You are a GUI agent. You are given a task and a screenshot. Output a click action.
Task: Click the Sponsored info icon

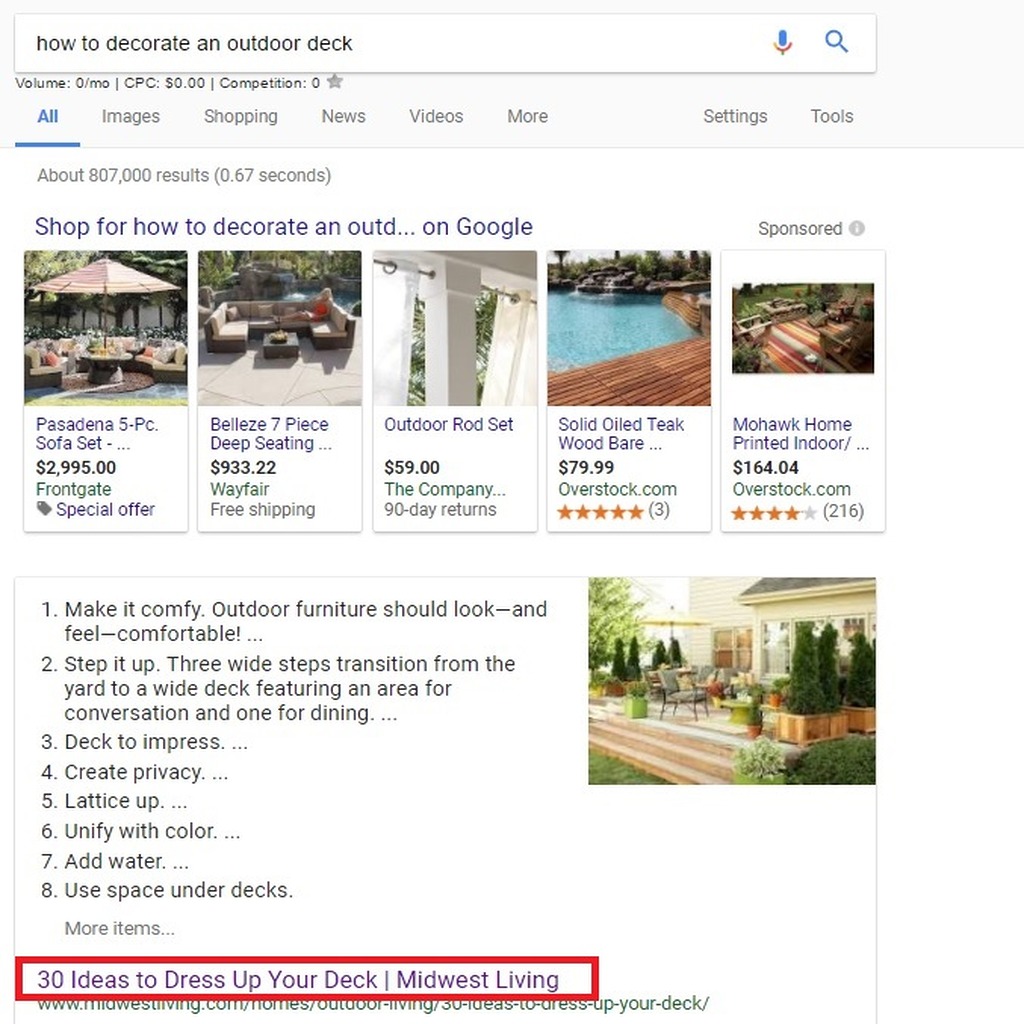[x=857, y=229]
